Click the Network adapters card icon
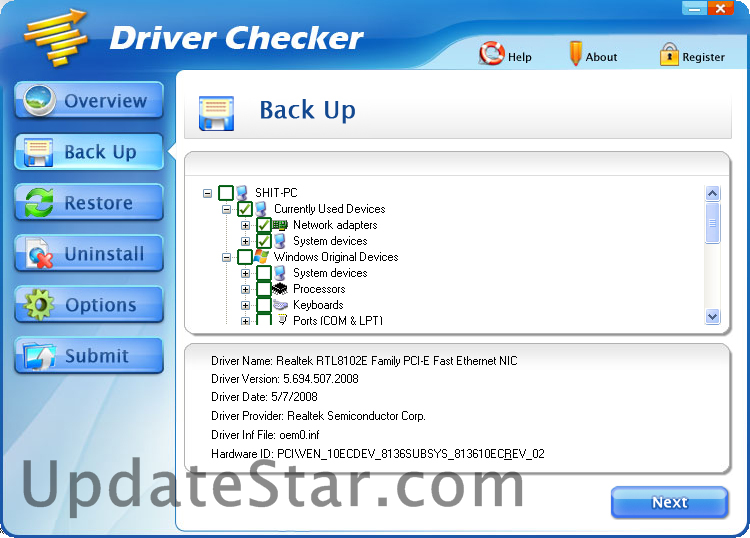 (280, 225)
